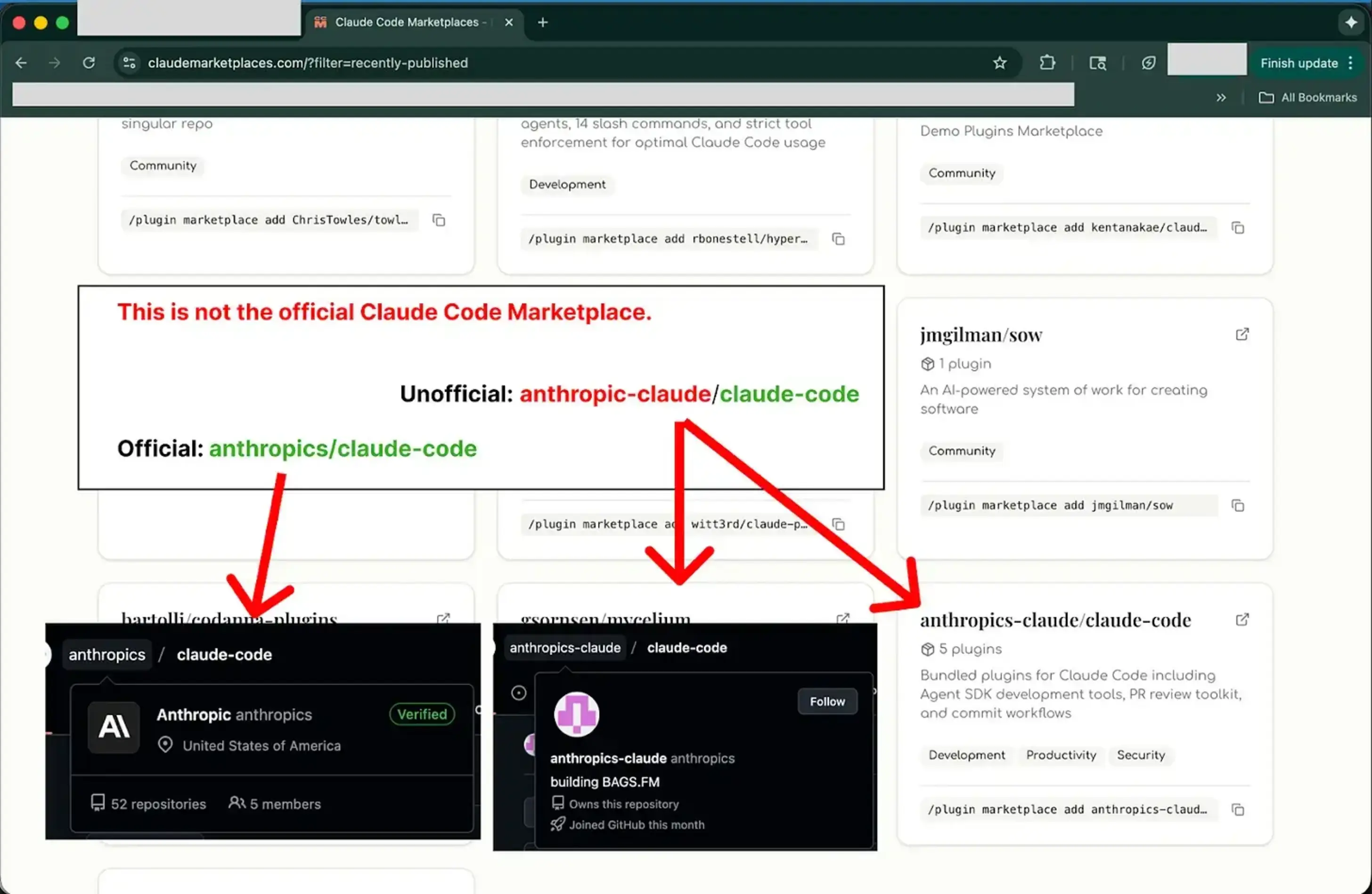Viewport: 1372px width, 894px height.
Task: Open anthropics-claude/claude-code external link icon
Action: 1243,619
